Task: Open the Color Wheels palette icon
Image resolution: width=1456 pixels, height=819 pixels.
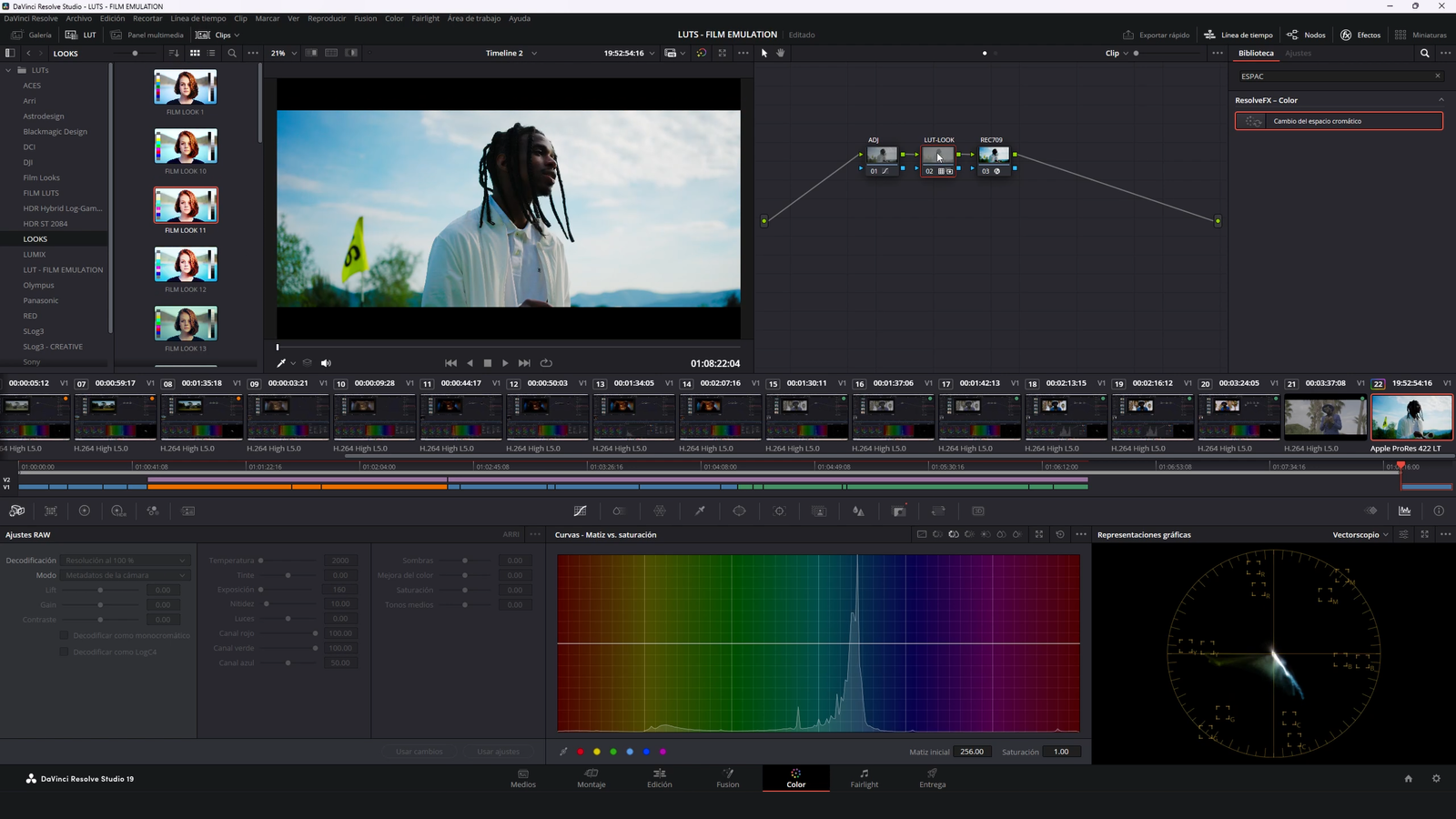Action: pos(85,511)
